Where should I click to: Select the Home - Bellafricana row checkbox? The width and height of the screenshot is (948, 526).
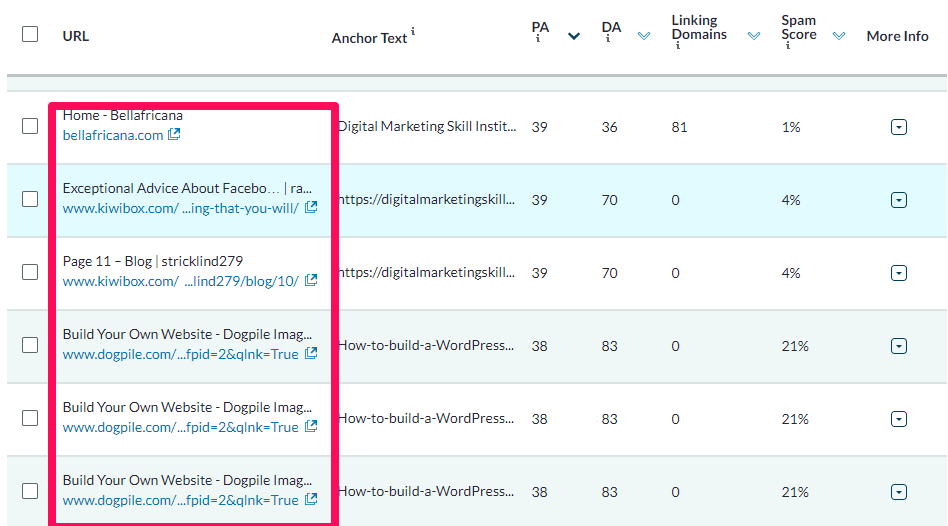pos(30,126)
